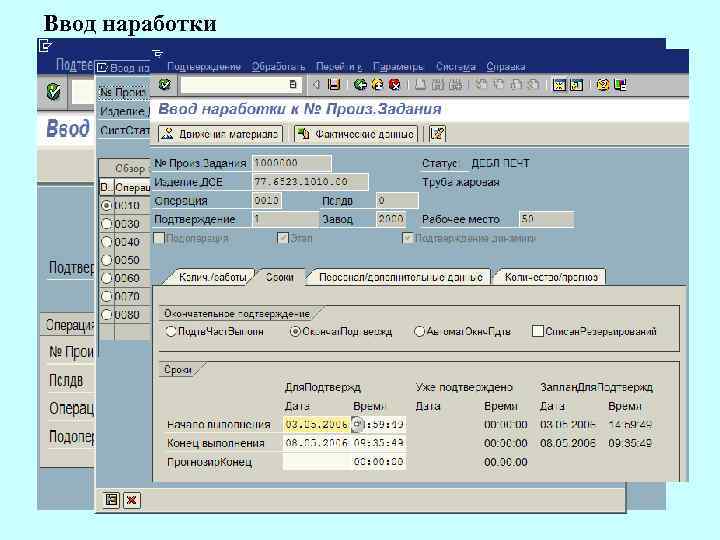
Task: Click the Create Shortcut icon
Action: [x=576, y=85]
